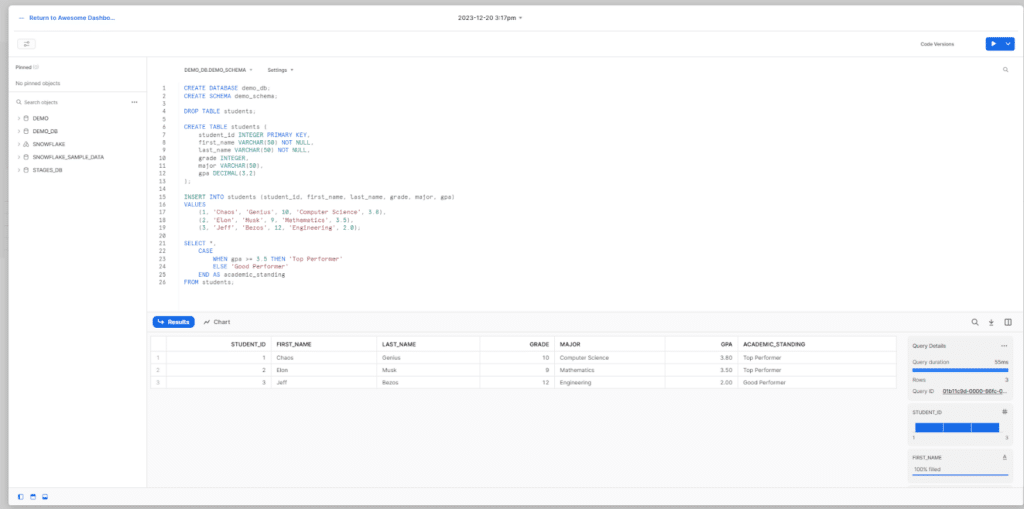The width and height of the screenshot is (1024, 509).
Task: Toggle the left sidebar panel icon at bottom
Action: pyautogui.click(x=21, y=497)
